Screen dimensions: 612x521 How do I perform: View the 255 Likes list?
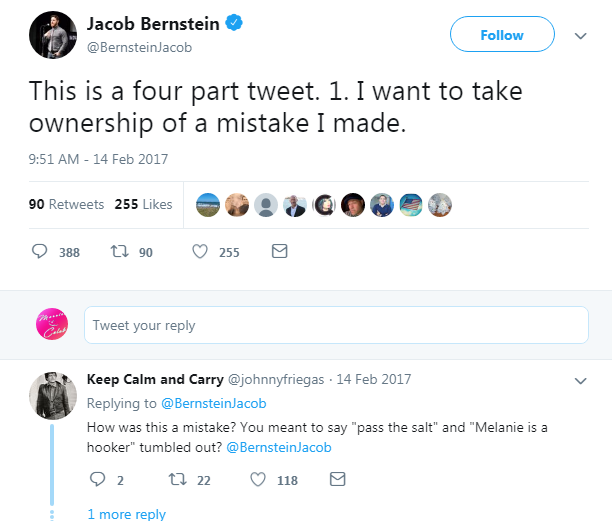(x=143, y=204)
